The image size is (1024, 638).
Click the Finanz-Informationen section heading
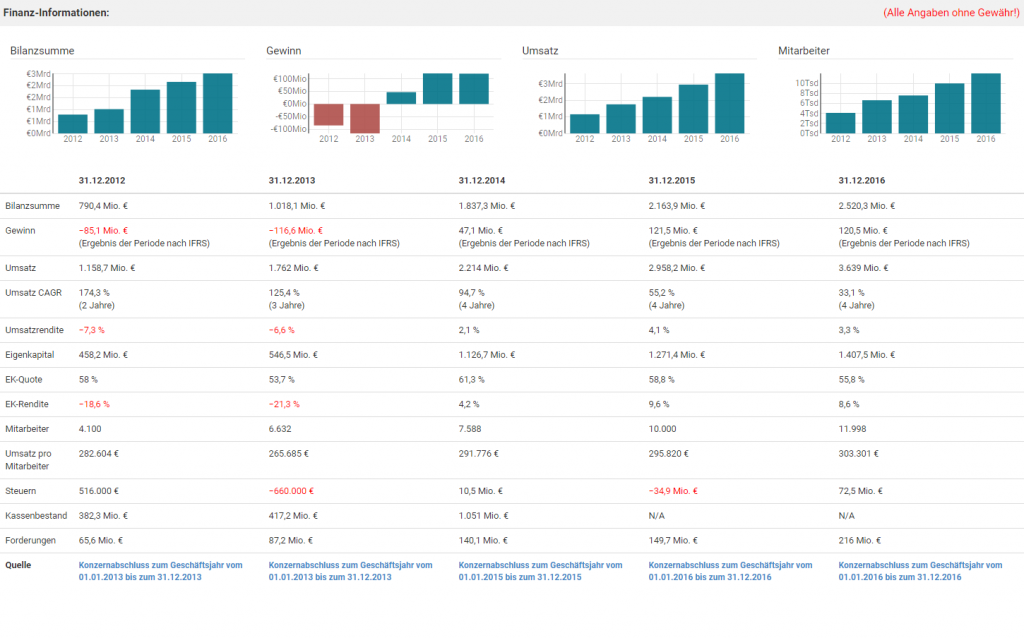click(x=57, y=12)
